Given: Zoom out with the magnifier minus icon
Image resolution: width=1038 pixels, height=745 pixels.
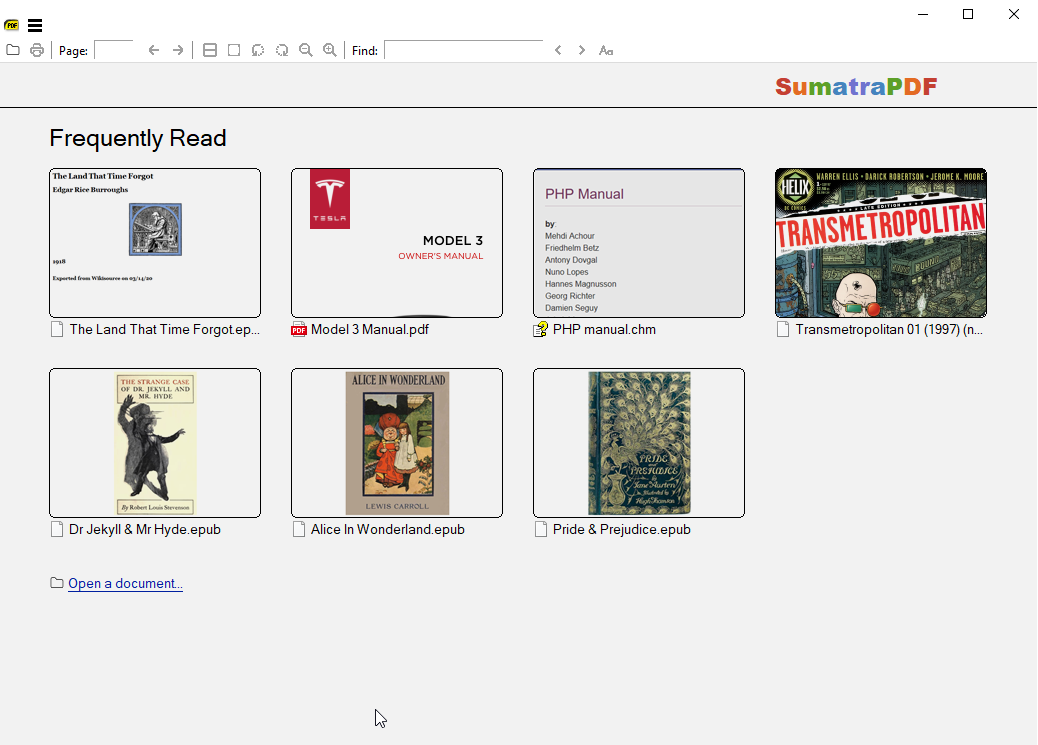Looking at the screenshot, I should pos(306,50).
